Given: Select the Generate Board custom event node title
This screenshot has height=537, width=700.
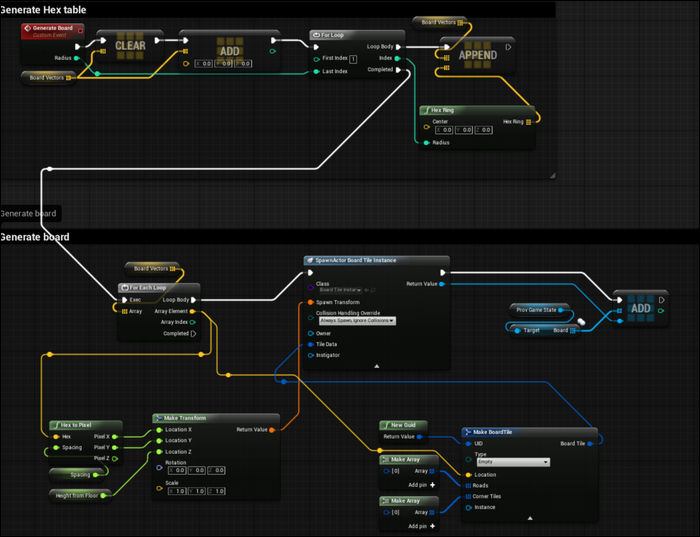Looking at the screenshot, I should point(52,28).
